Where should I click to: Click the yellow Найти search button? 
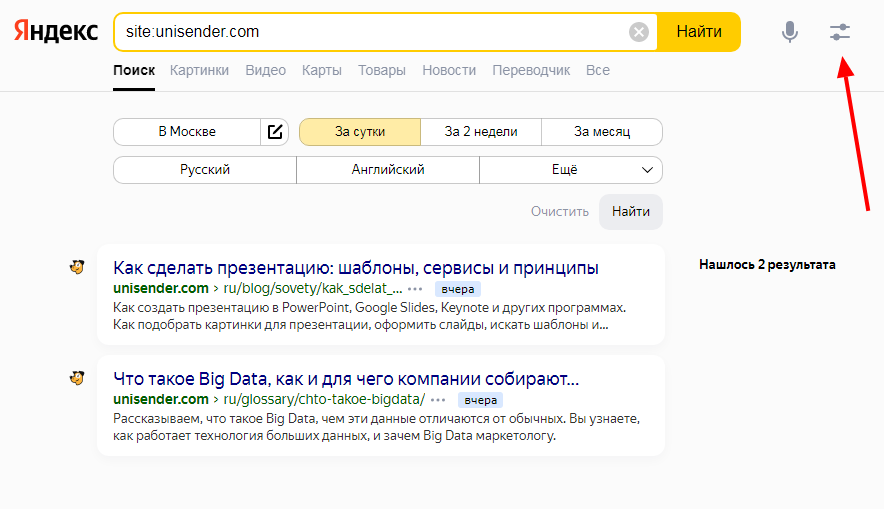[699, 32]
